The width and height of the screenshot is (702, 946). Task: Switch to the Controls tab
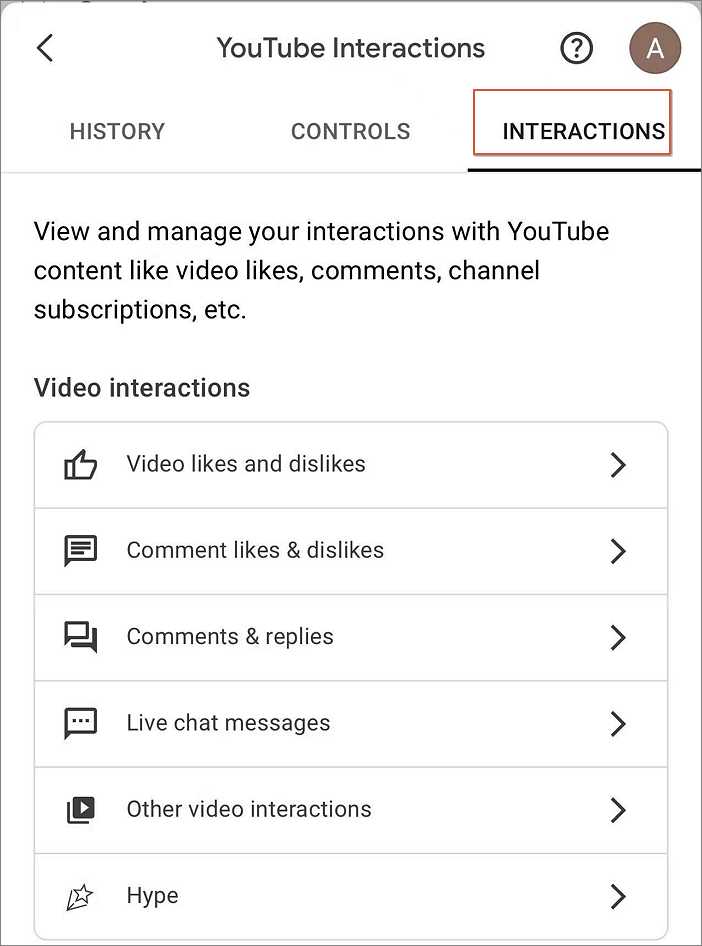pyautogui.click(x=350, y=131)
